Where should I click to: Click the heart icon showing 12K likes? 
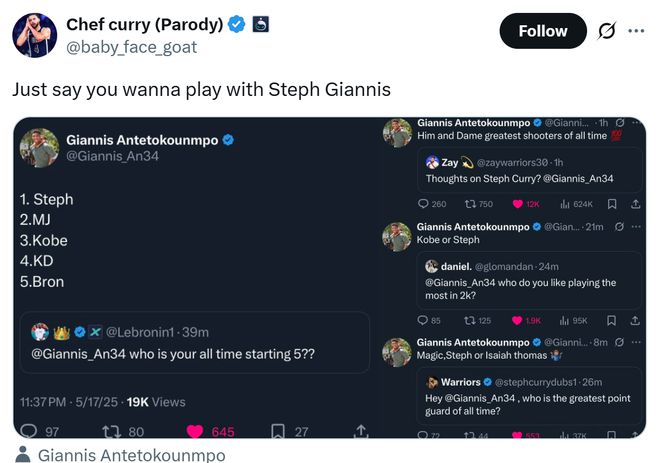tap(518, 204)
